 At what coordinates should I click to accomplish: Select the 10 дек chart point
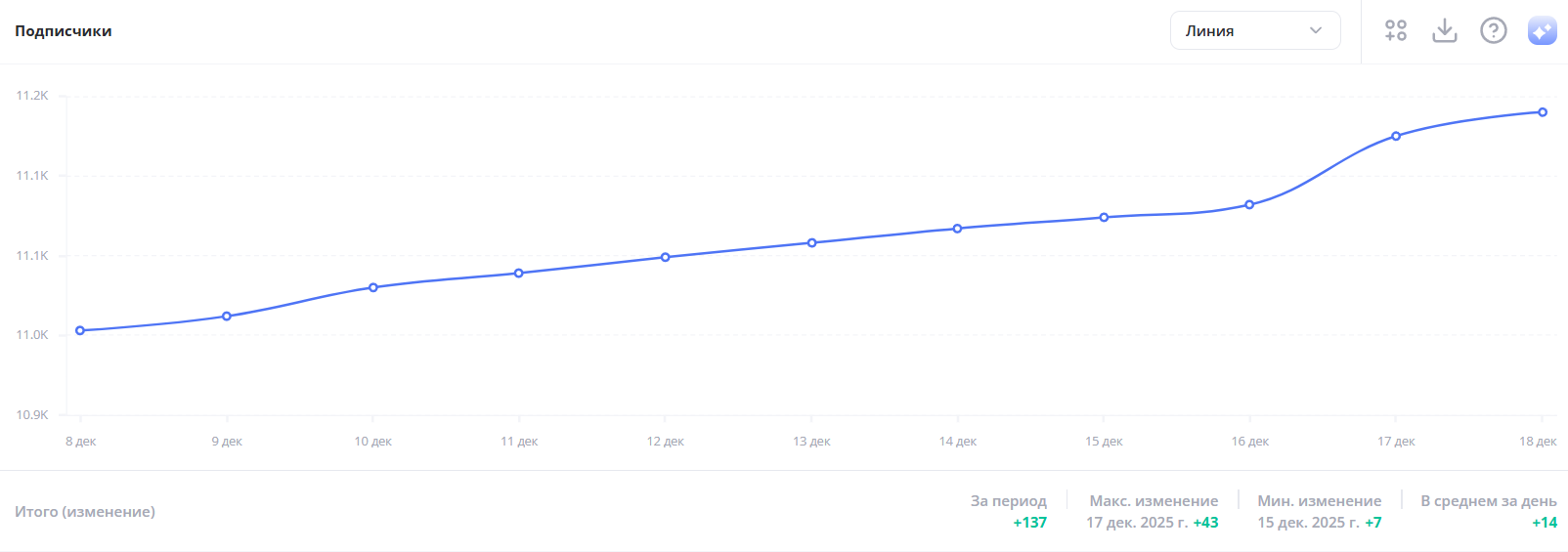click(x=373, y=287)
